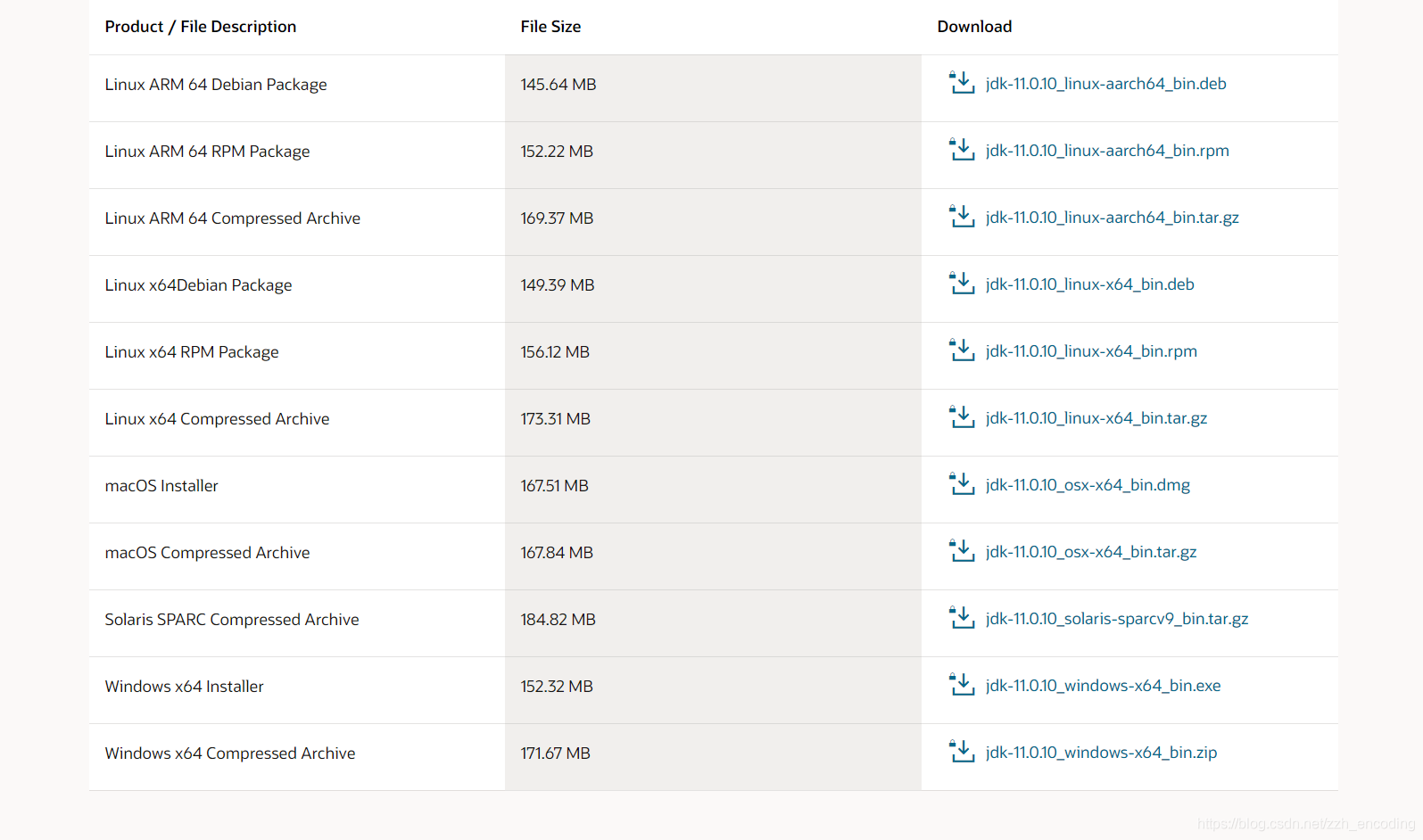Click download icon for osx-x64_bin.dmg
This screenshot has width=1423, height=840.
click(x=962, y=484)
